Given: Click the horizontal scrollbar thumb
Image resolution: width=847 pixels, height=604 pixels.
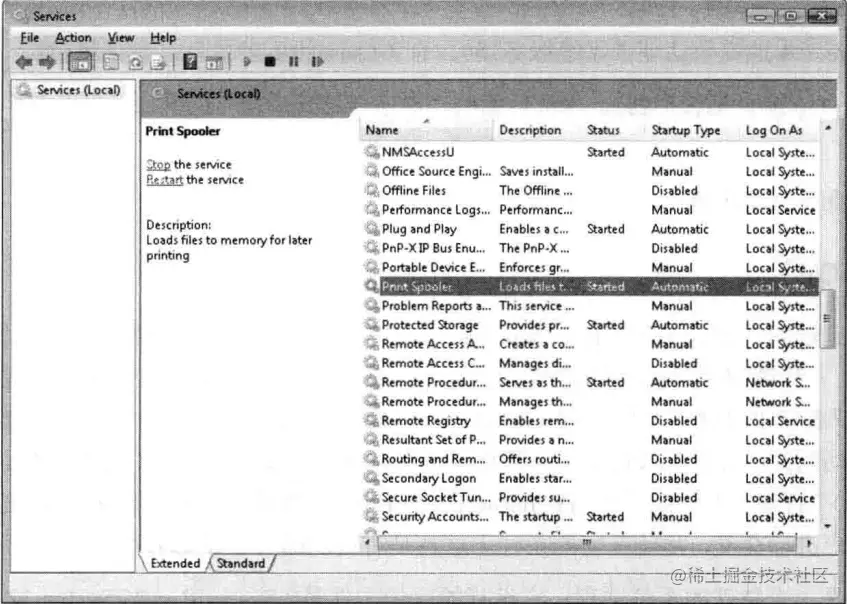Looking at the screenshot, I should pyautogui.click(x=587, y=543).
